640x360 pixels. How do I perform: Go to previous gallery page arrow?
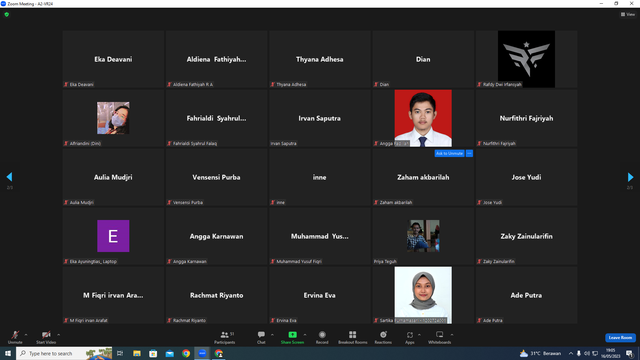[x=9, y=177]
